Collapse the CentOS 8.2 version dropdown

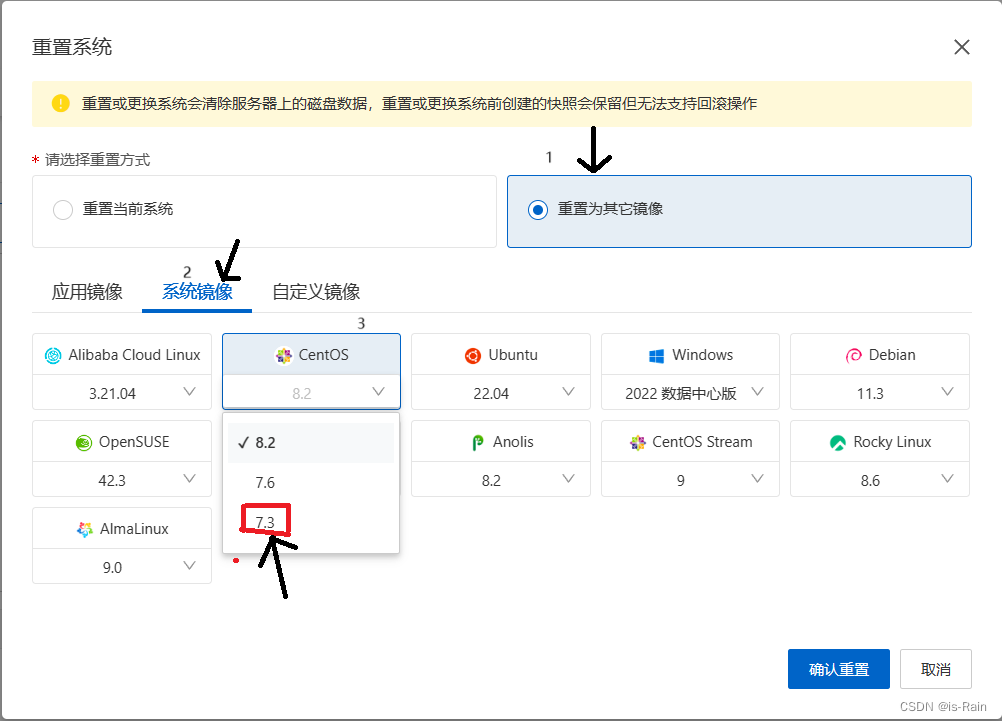[x=311, y=392]
